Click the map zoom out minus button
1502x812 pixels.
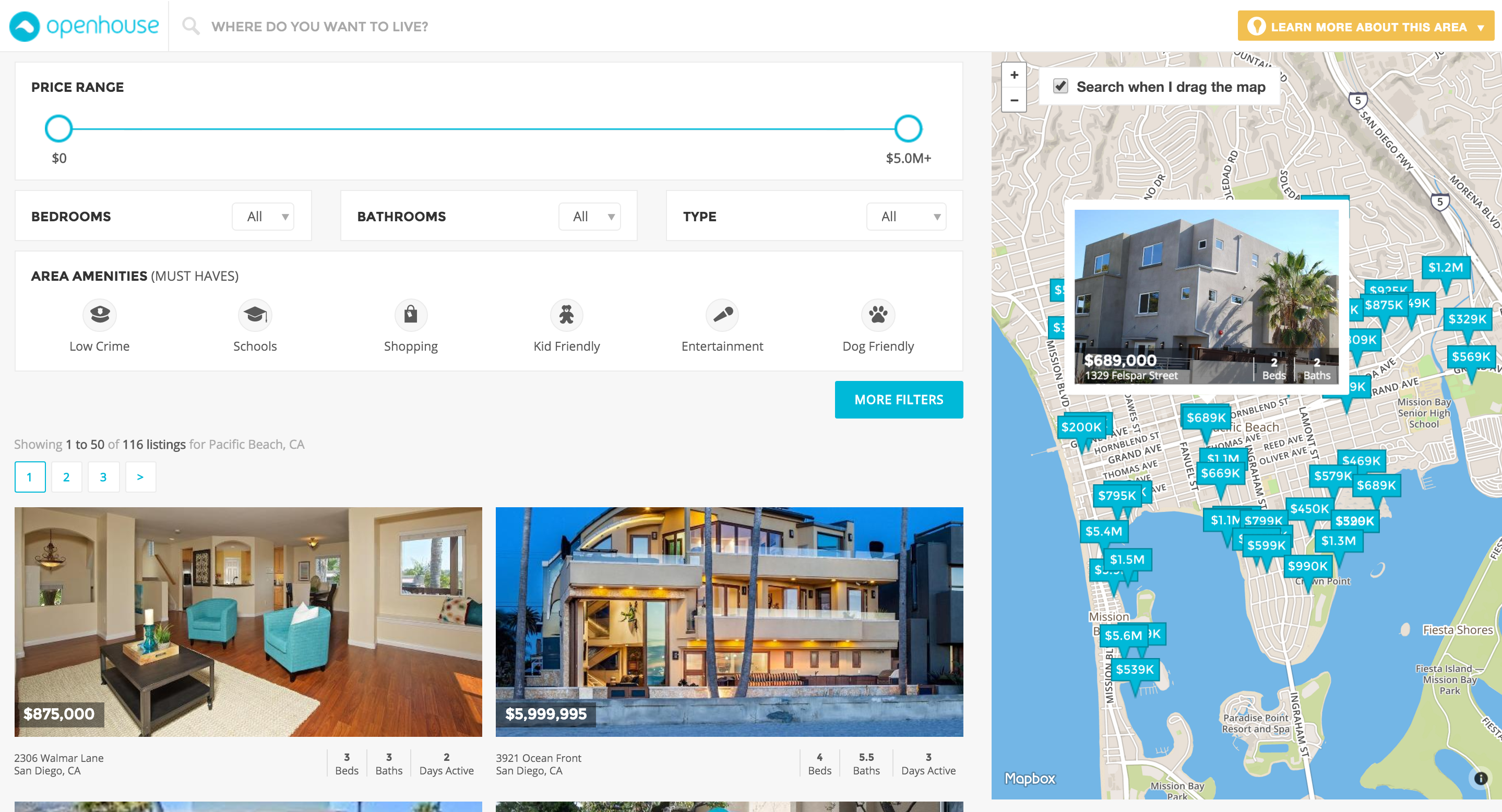point(1014,100)
